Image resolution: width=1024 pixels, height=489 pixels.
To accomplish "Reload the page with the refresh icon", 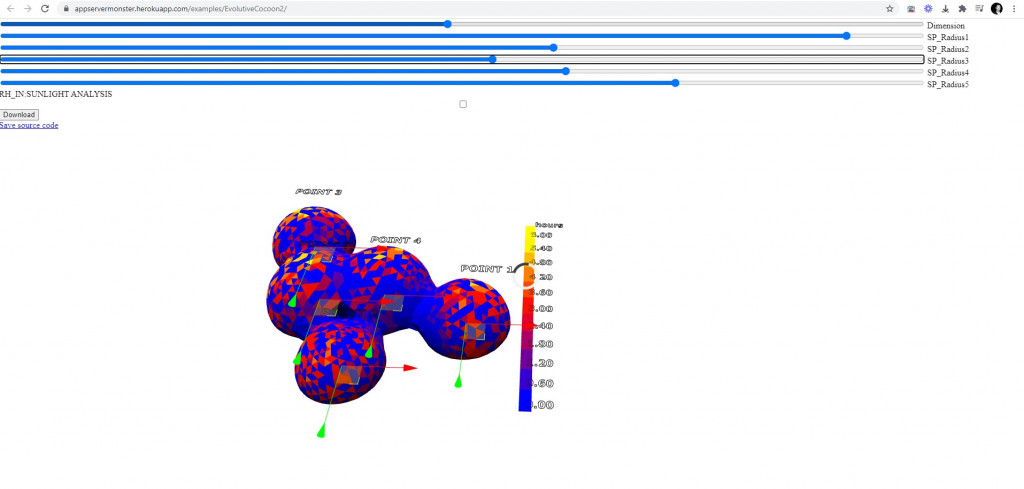I will click(x=45, y=8).
